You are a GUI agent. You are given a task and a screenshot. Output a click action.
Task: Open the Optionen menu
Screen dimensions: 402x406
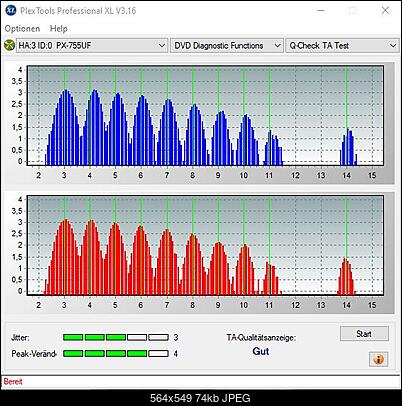click(x=22, y=29)
